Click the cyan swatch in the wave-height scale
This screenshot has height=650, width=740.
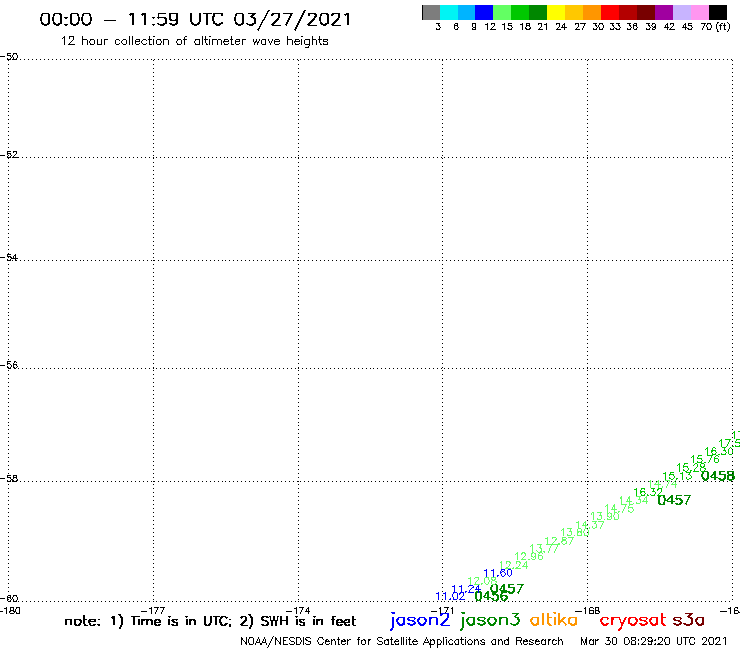(x=449, y=12)
